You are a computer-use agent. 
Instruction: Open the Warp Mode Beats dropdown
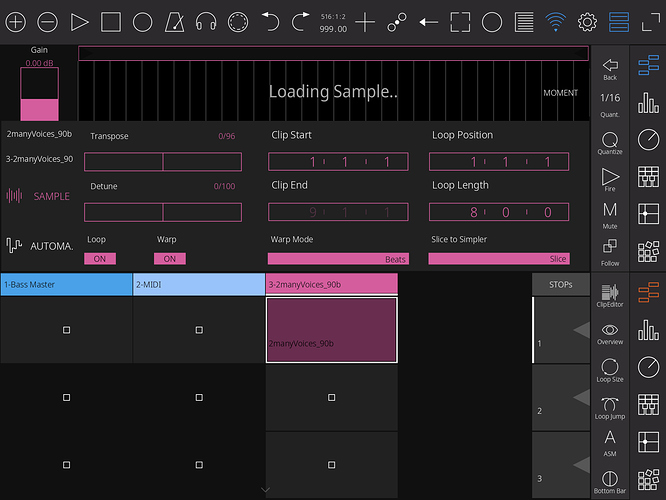click(x=338, y=258)
